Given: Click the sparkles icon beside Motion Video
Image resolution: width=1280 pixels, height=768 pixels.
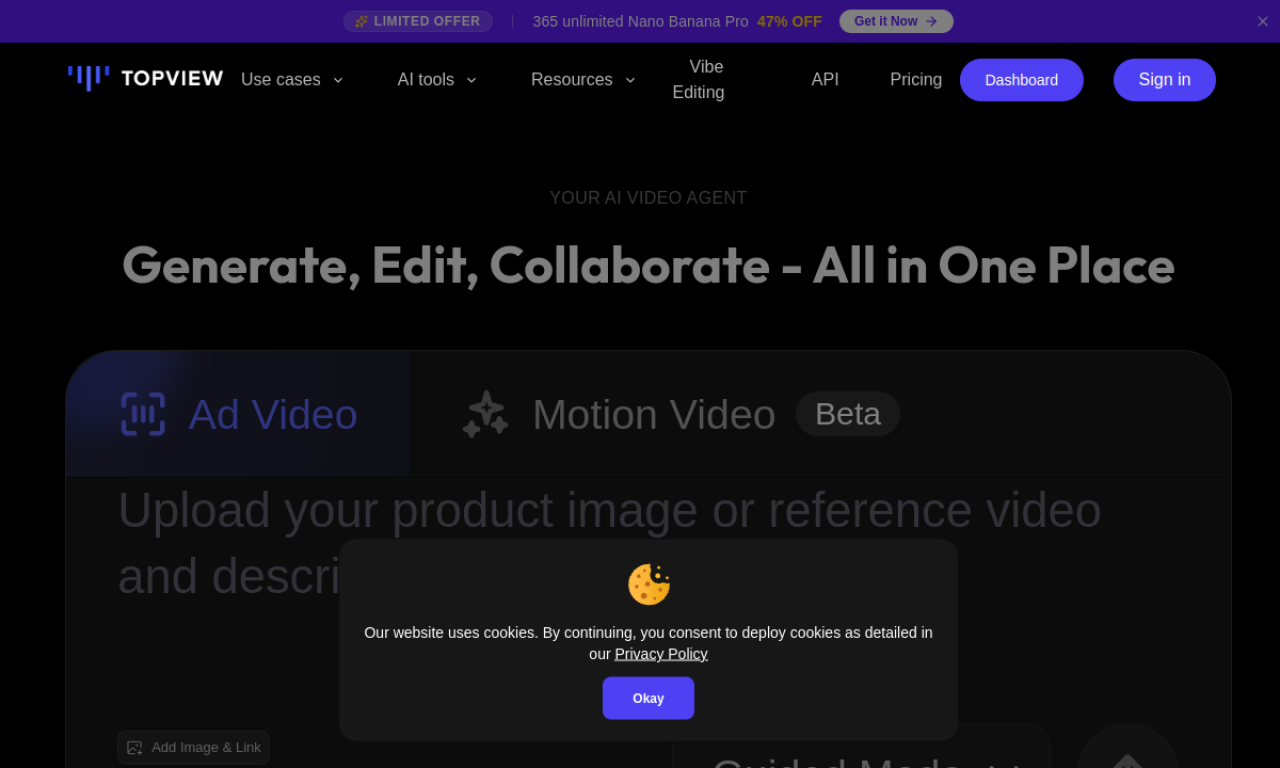Looking at the screenshot, I should point(485,413).
